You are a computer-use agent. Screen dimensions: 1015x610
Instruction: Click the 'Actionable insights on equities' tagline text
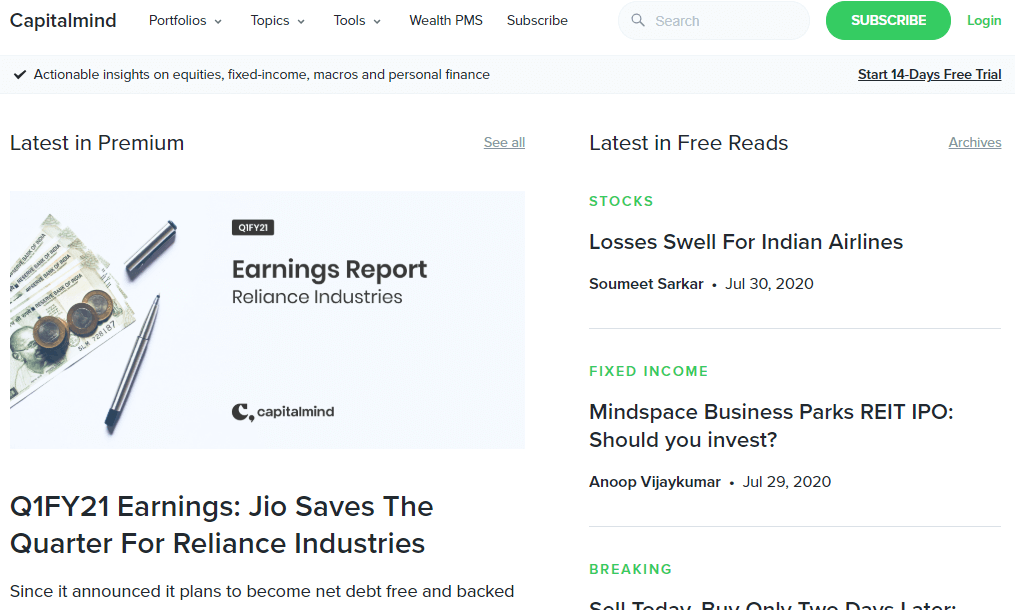tap(262, 74)
